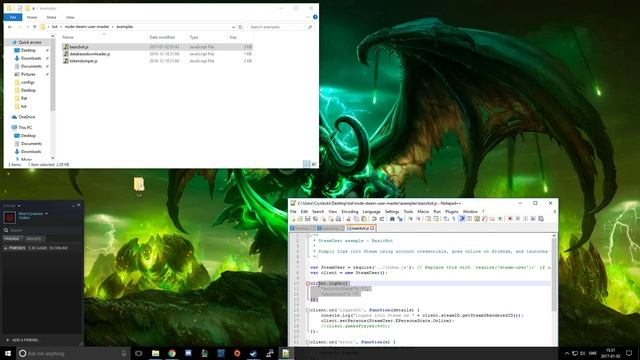Open the Home ribbon tab in Explorer
Image resolution: width=640 pixels, height=360 pixels.
(x=32, y=17)
